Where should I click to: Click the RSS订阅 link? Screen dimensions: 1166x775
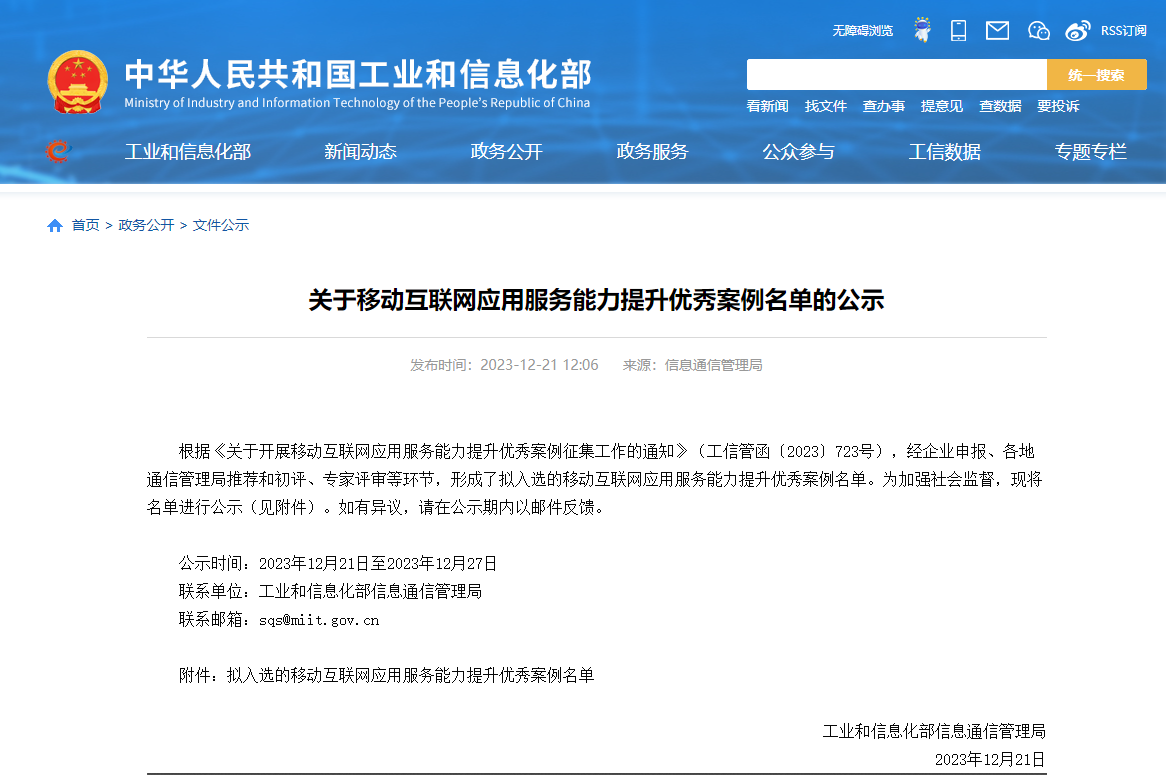coord(1123,31)
